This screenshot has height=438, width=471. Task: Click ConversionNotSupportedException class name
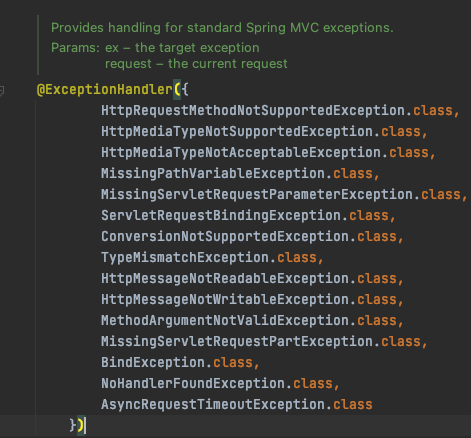pyautogui.click(x=225, y=236)
